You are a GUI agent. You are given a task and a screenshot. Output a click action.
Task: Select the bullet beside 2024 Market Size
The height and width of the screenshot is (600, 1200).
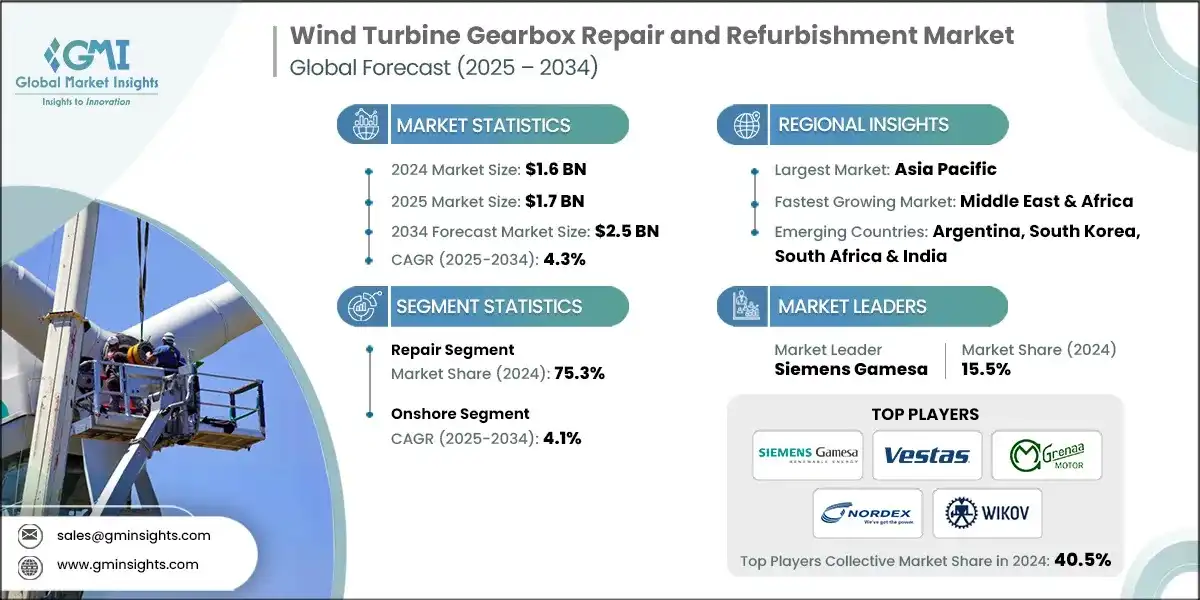pos(368,170)
